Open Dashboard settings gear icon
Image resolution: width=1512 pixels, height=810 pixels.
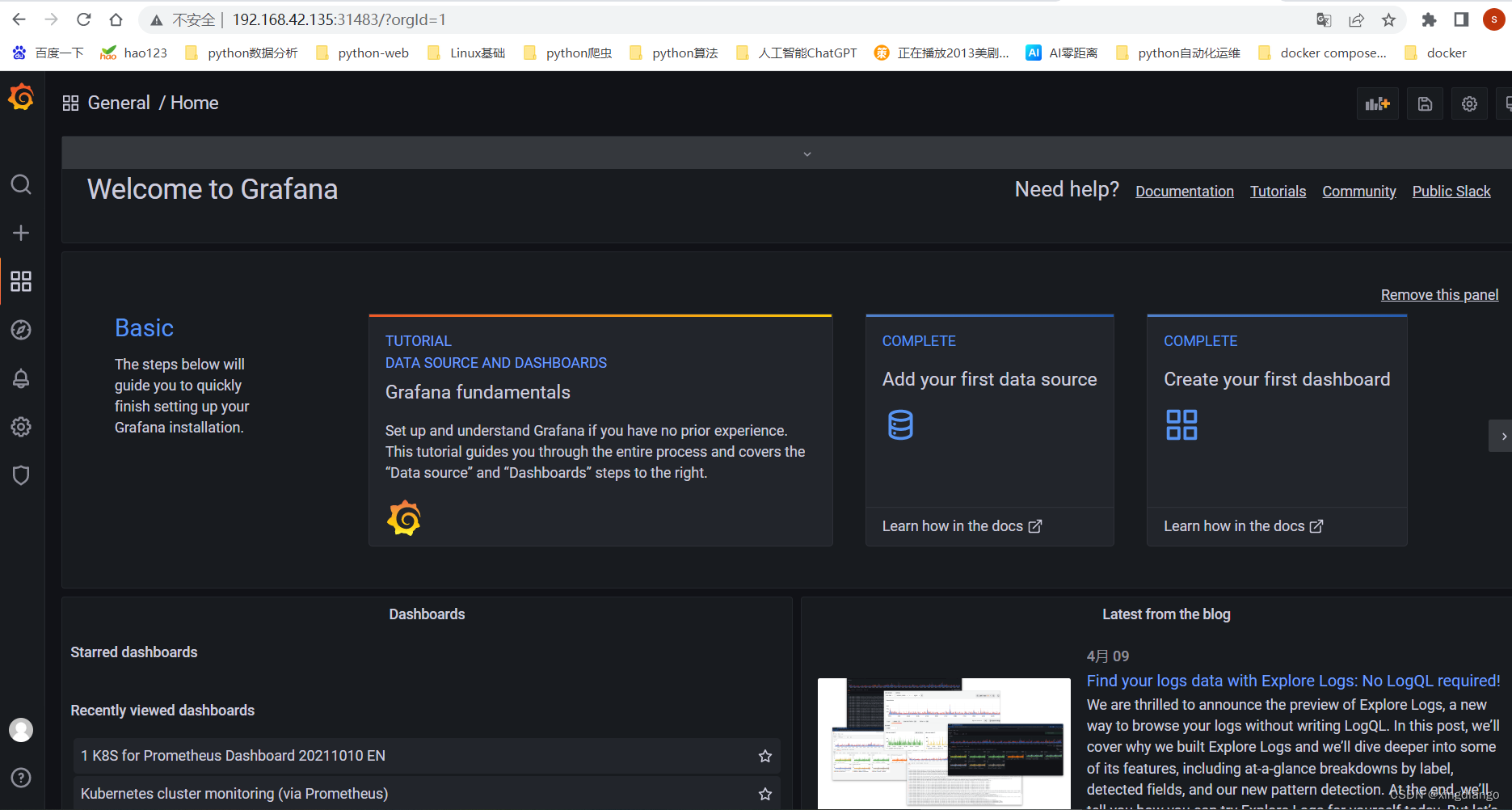coord(1470,103)
